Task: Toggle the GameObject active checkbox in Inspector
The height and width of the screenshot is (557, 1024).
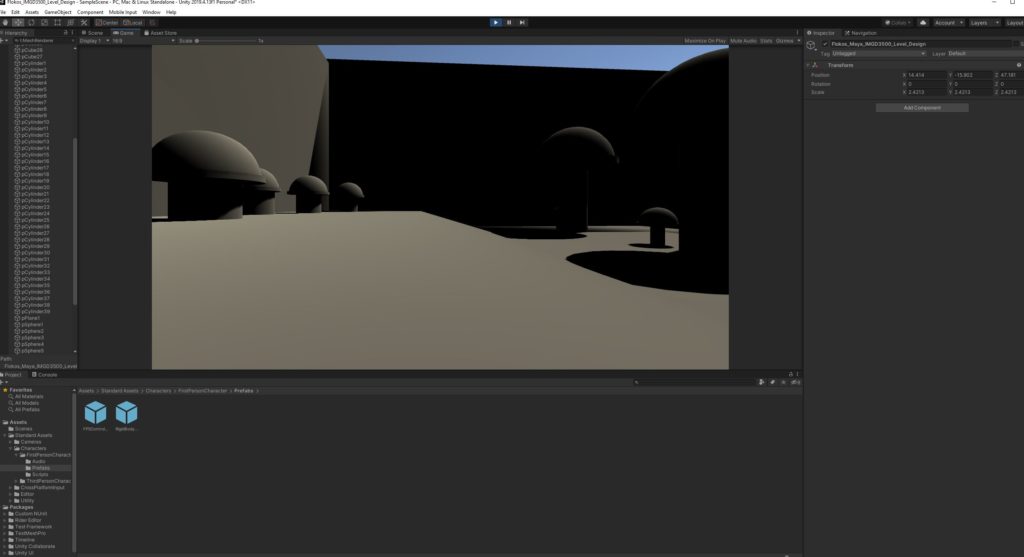Action: [825, 44]
